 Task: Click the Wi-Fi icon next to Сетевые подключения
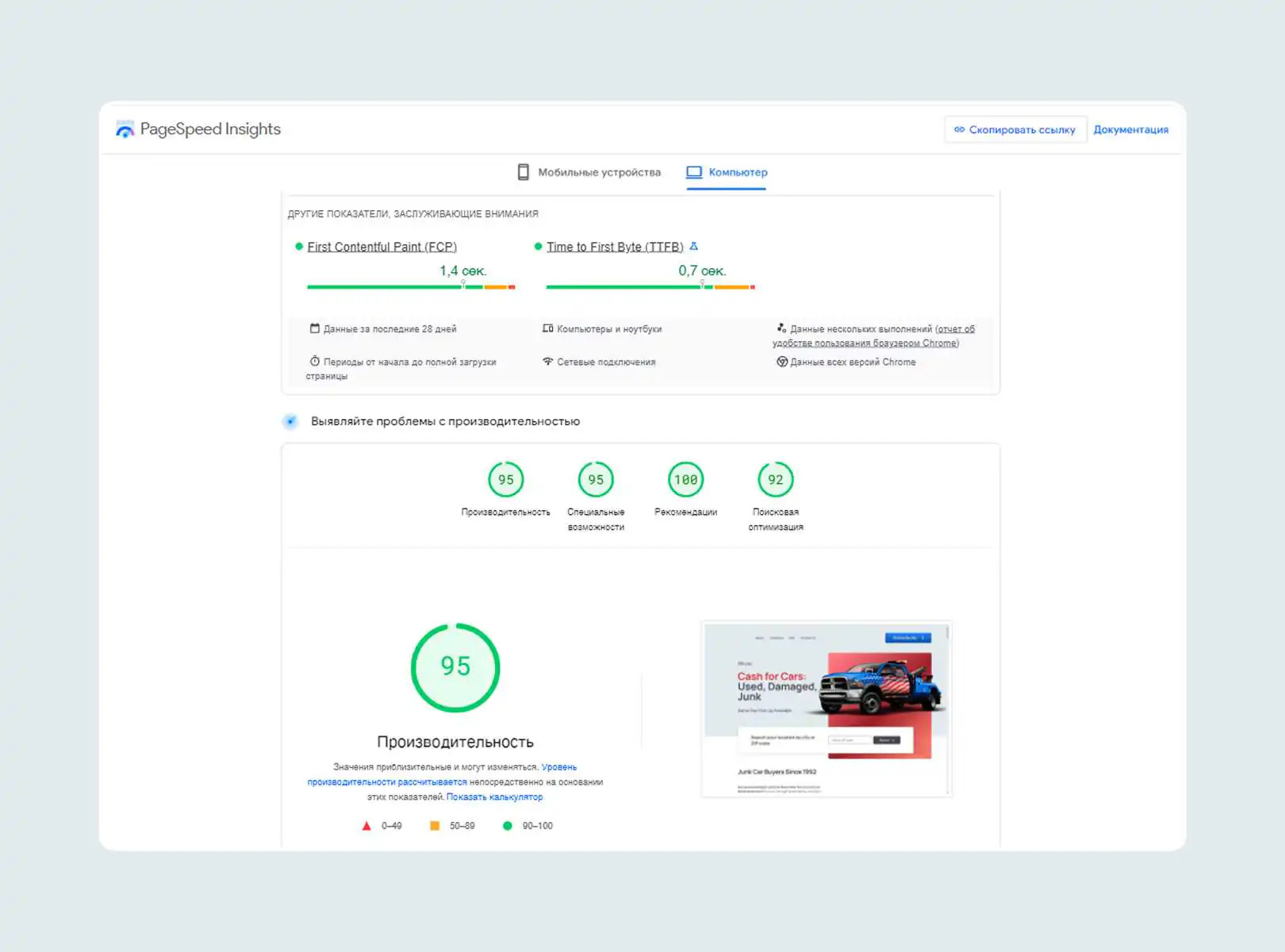point(547,362)
